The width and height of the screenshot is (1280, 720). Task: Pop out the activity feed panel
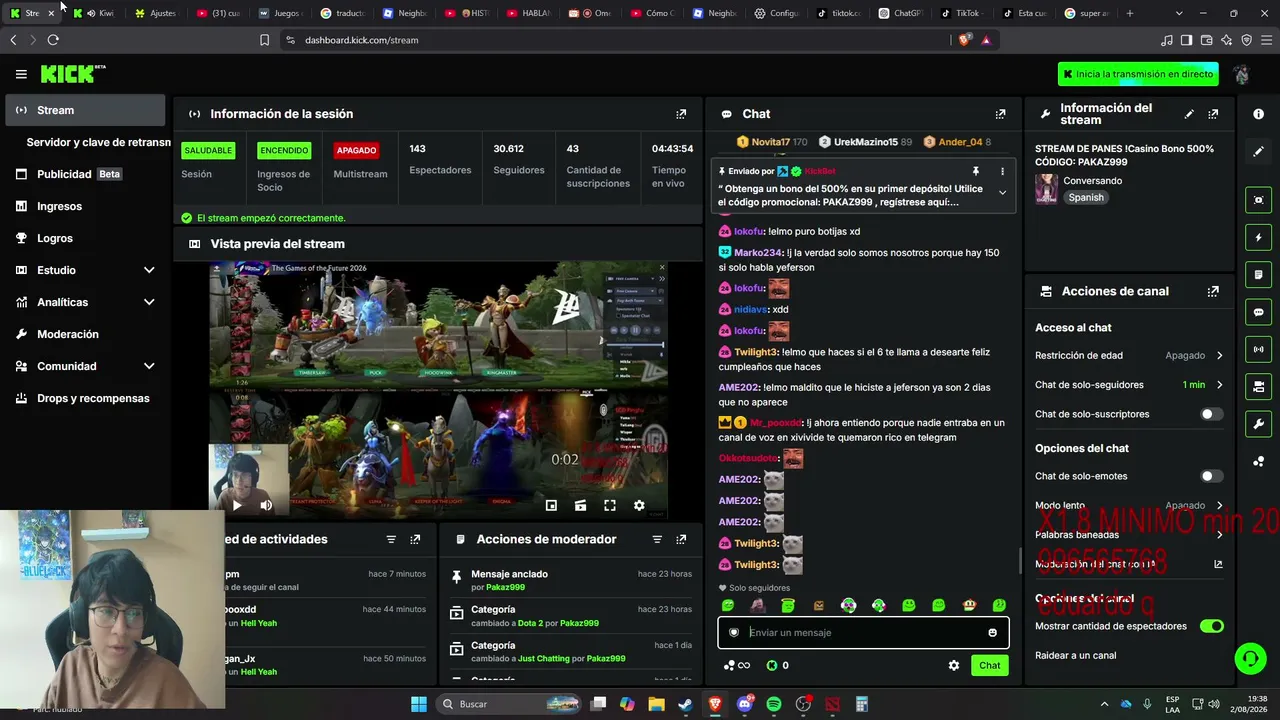(415, 539)
